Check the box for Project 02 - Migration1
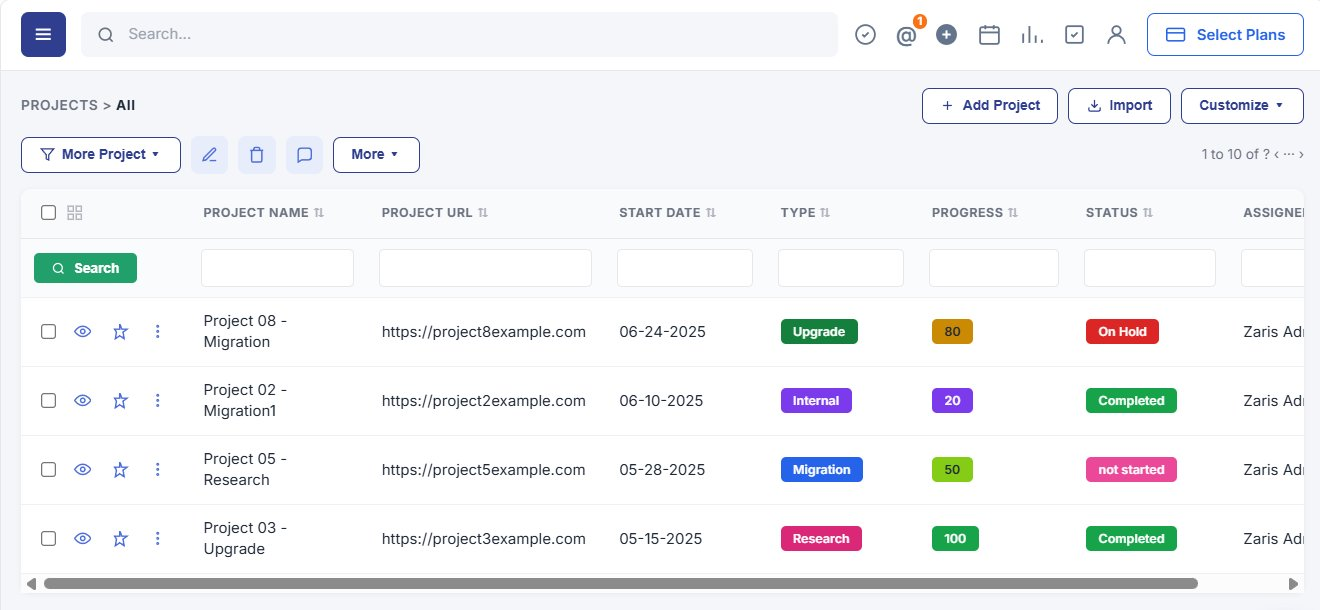The height and width of the screenshot is (610, 1320). coord(48,401)
